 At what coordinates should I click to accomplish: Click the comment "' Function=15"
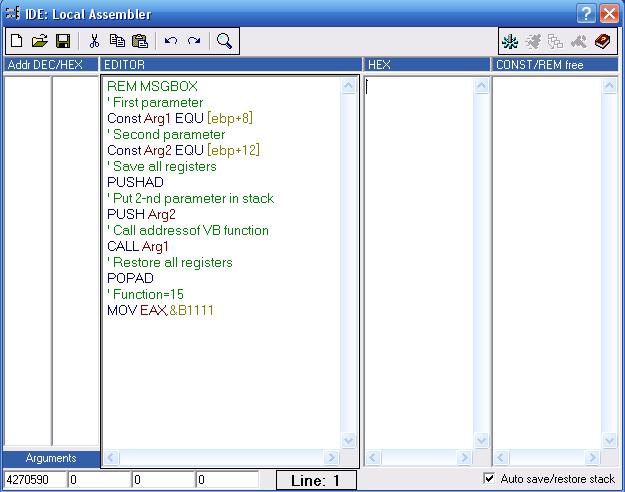(145, 294)
